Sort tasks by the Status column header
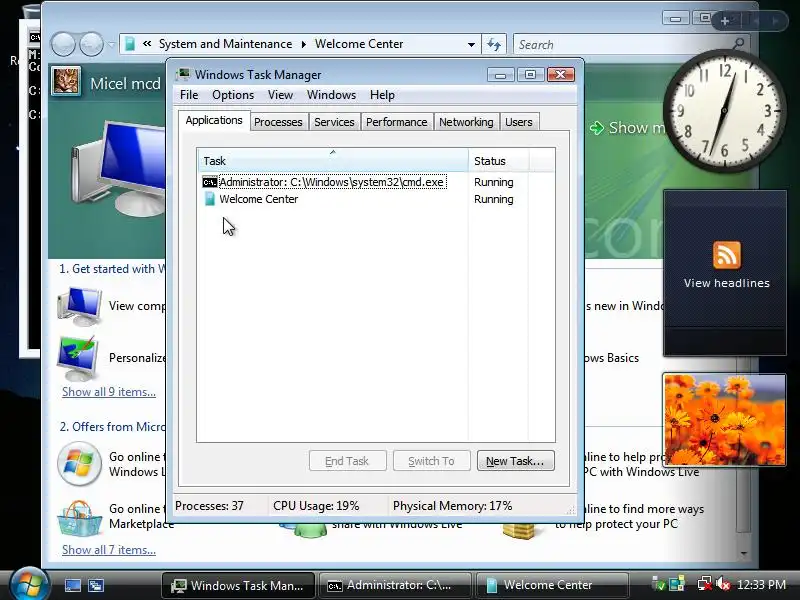This screenshot has height=600, width=800. click(x=498, y=161)
